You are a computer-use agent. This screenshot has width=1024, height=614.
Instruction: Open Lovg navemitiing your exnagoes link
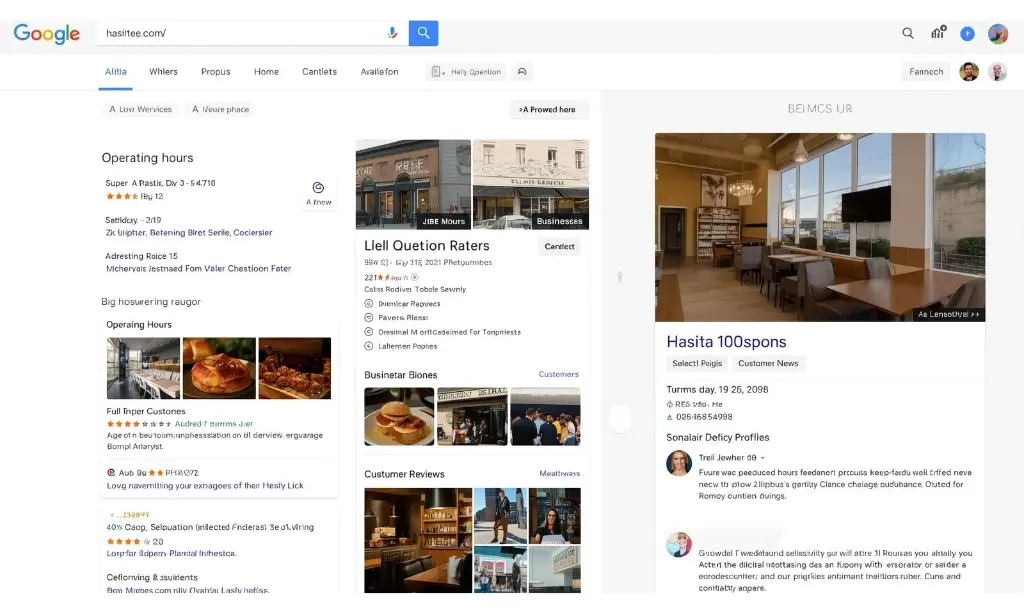(x=205, y=485)
